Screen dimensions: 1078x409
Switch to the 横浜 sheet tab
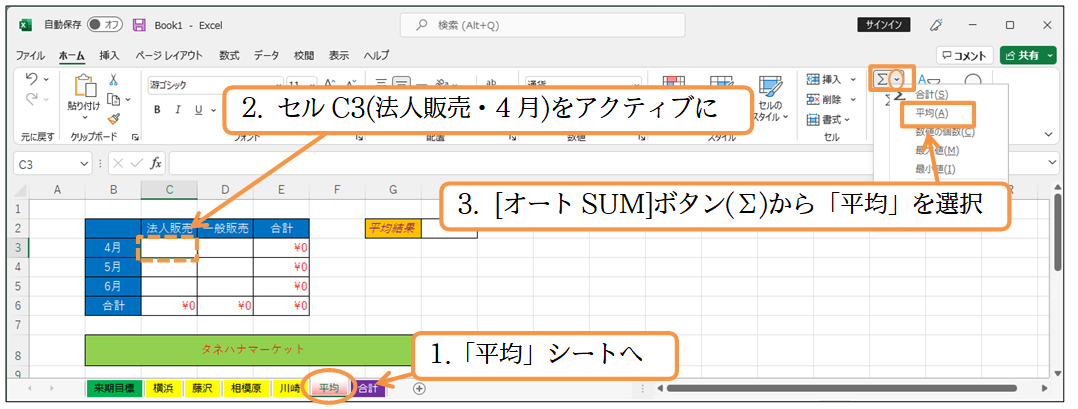(163, 388)
